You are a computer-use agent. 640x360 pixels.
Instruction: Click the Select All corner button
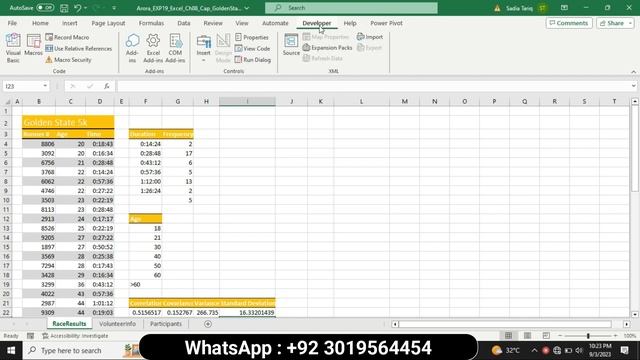pyautogui.click(x=7, y=101)
